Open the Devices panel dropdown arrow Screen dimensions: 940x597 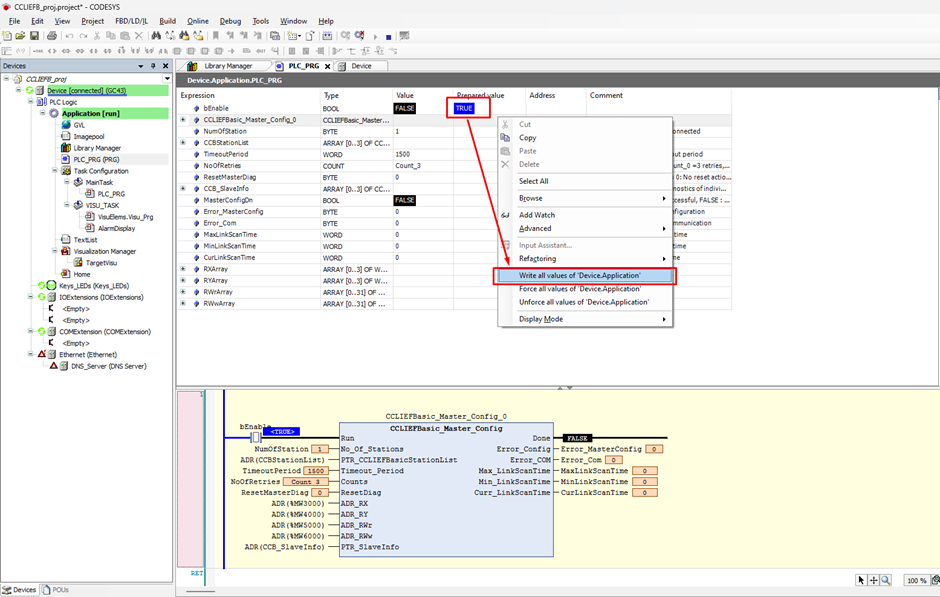pyautogui.click(x=141, y=66)
